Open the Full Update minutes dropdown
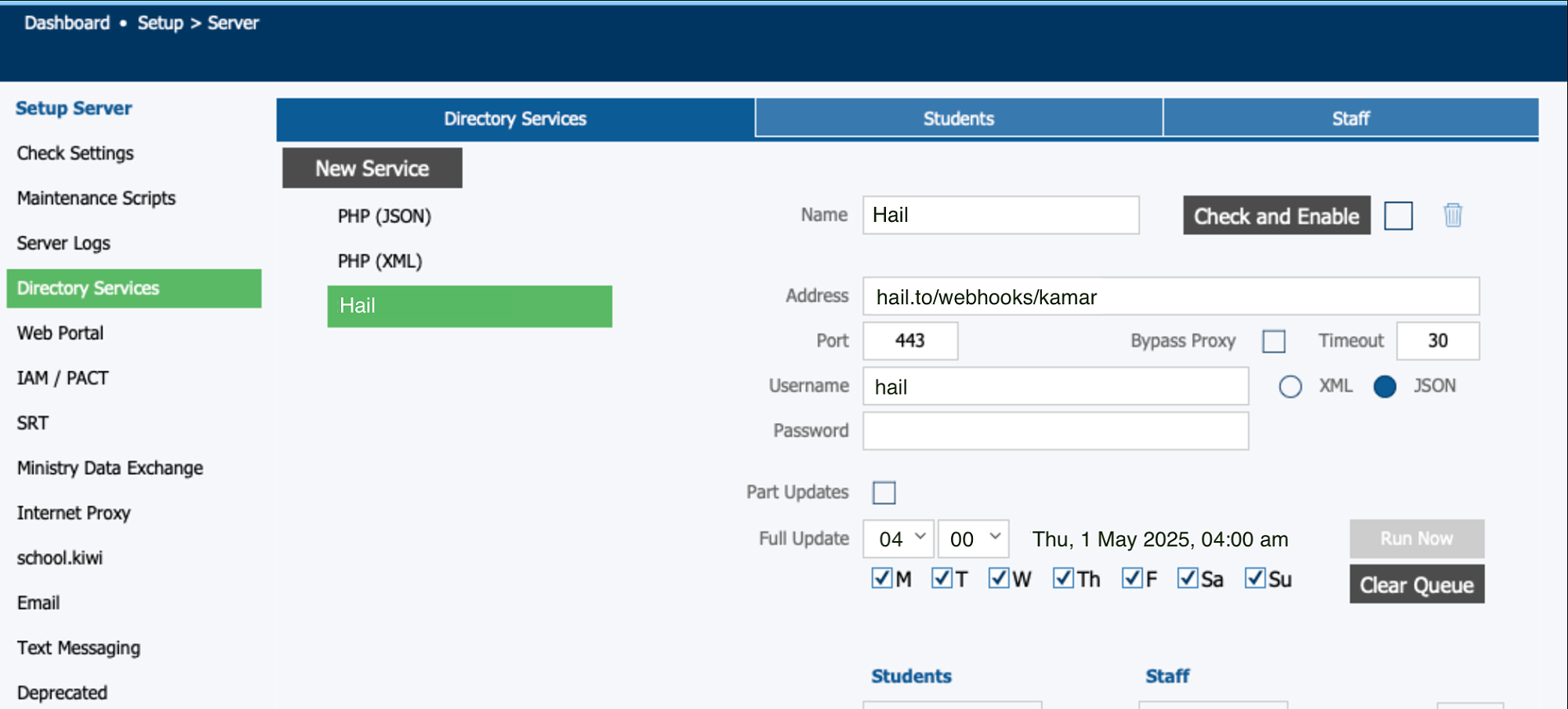 click(973, 539)
